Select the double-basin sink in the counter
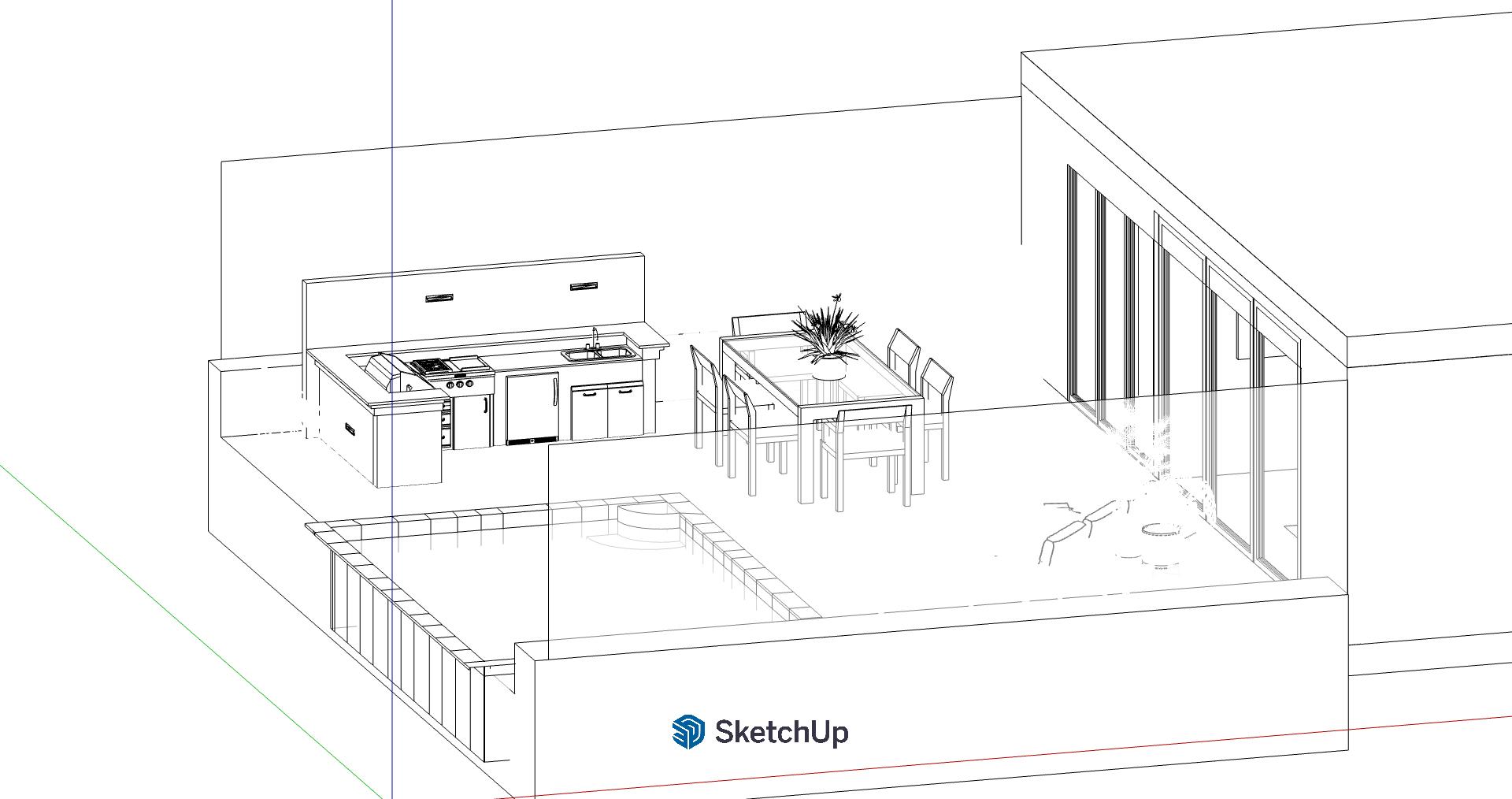This screenshot has width=1512, height=799. pos(598,354)
